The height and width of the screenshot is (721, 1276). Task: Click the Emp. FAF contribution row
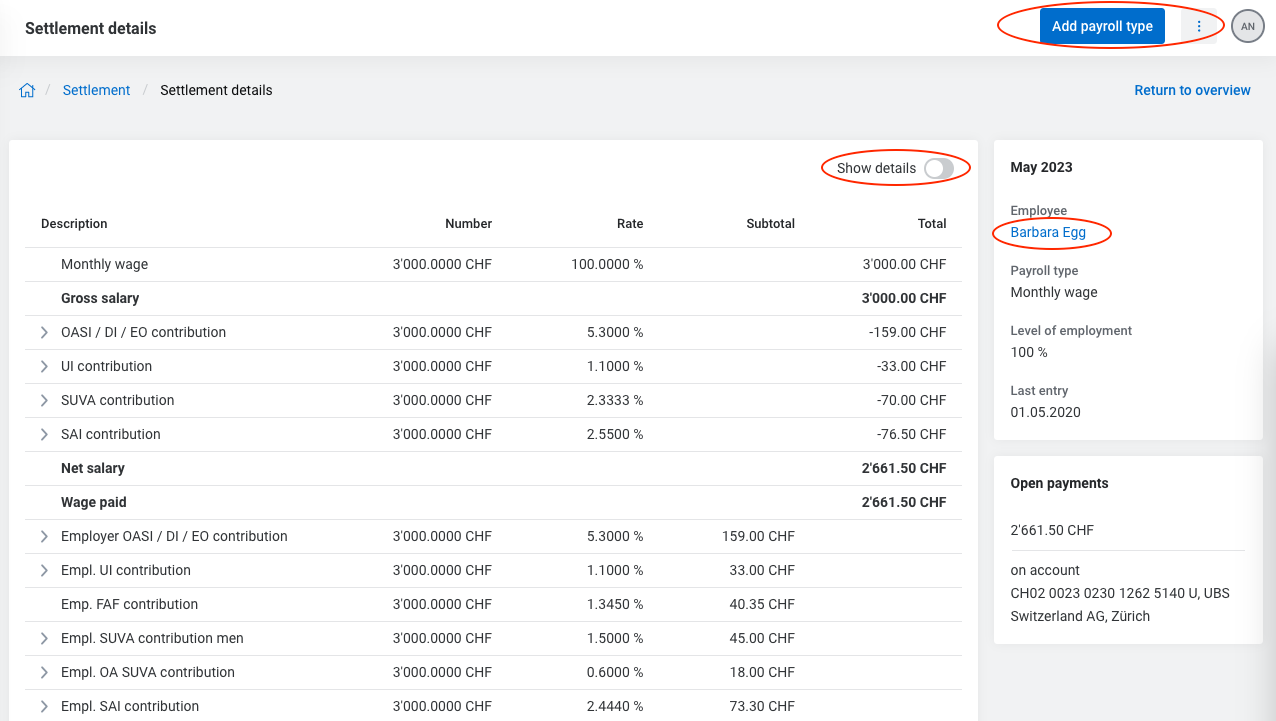129,604
